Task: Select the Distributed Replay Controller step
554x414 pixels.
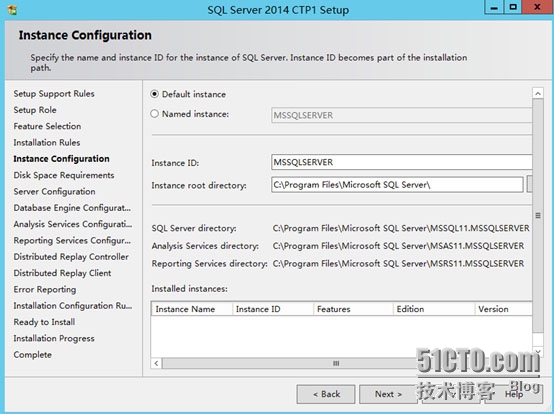Action: pos(71,257)
